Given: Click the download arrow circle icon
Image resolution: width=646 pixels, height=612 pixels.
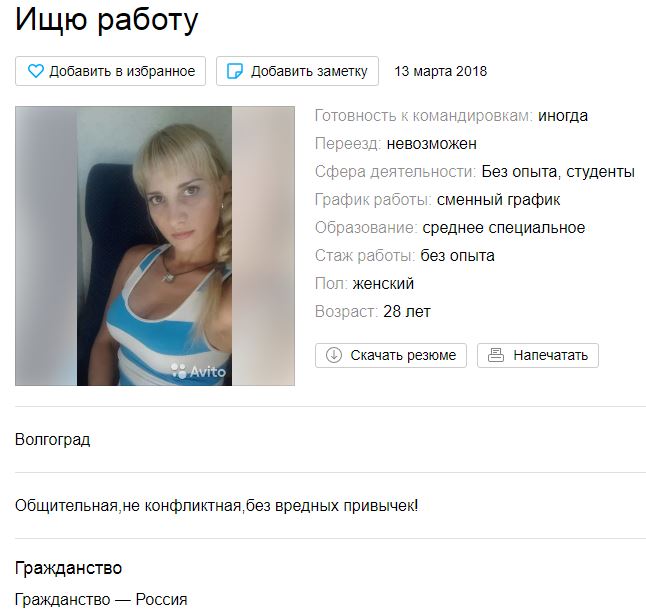Looking at the screenshot, I should pyautogui.click(x=333, y=355).
